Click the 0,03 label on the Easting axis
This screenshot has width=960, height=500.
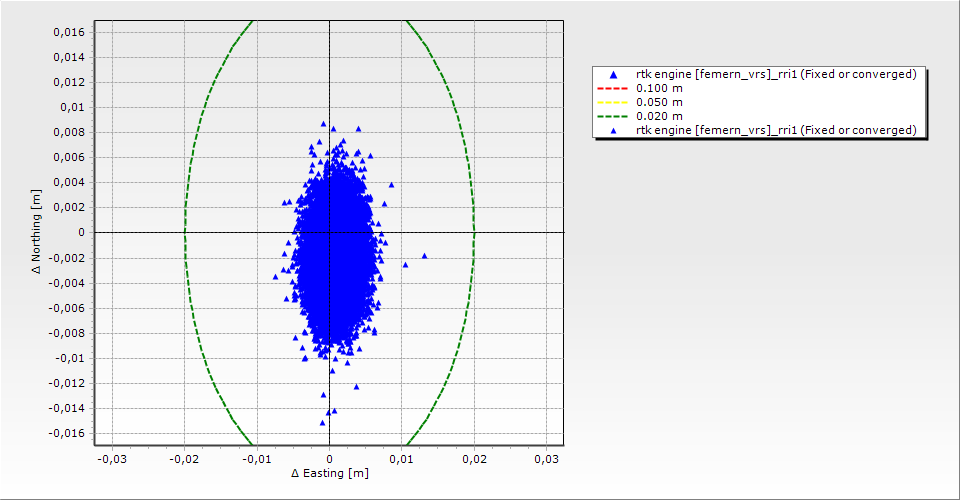[546, 458]
